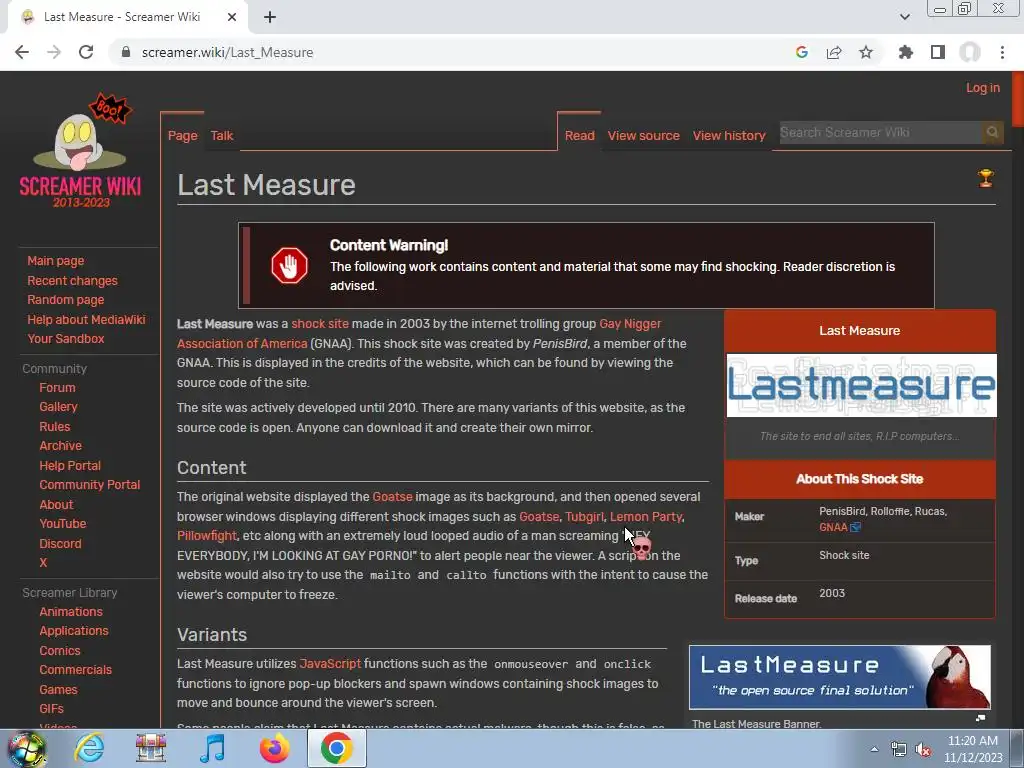Go back using browser back arrow
Viewport: 1024px width, 768px height.
click(x=22, y=52)
